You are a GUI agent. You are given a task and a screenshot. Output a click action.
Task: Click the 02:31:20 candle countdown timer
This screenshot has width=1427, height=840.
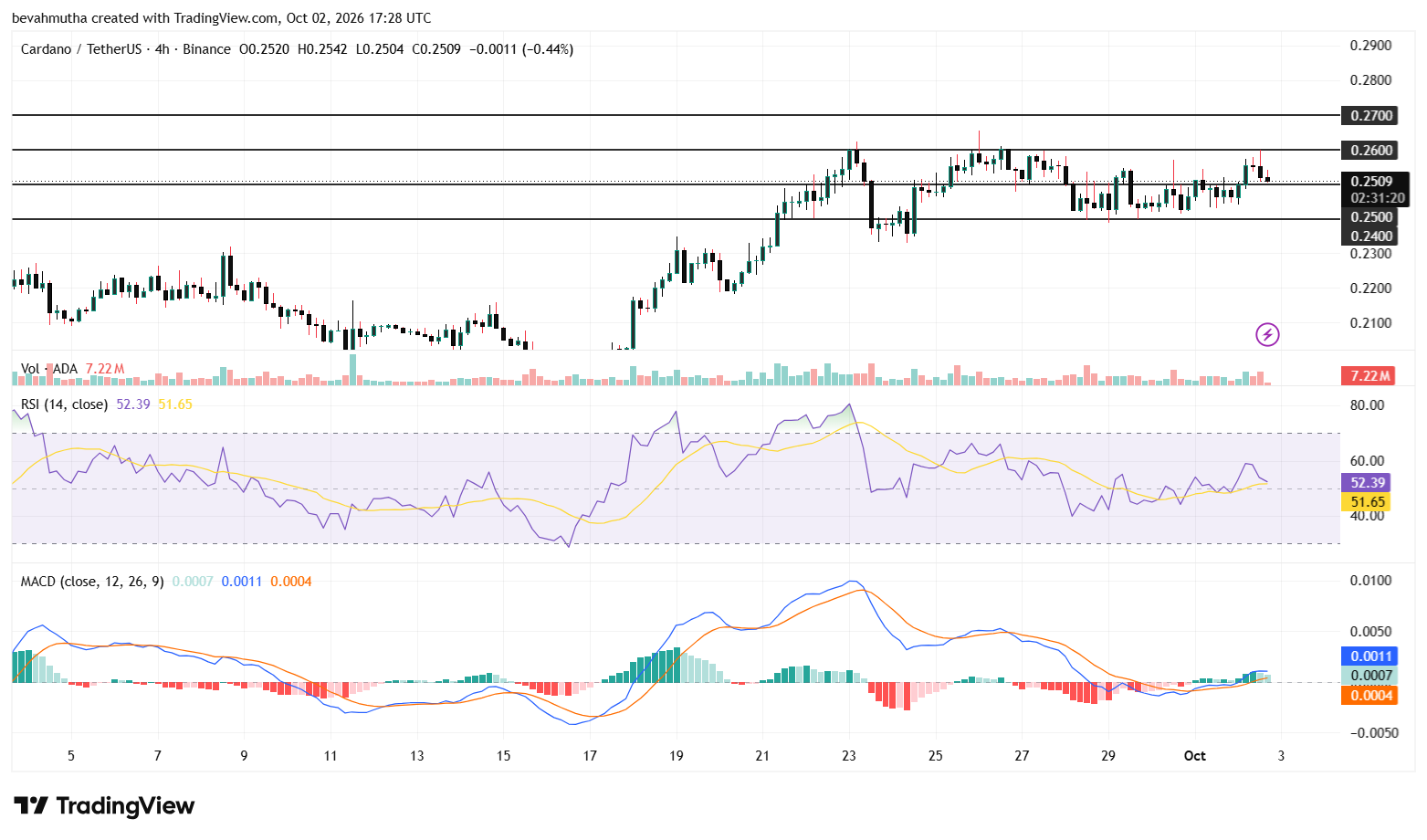click(1378, 198)
